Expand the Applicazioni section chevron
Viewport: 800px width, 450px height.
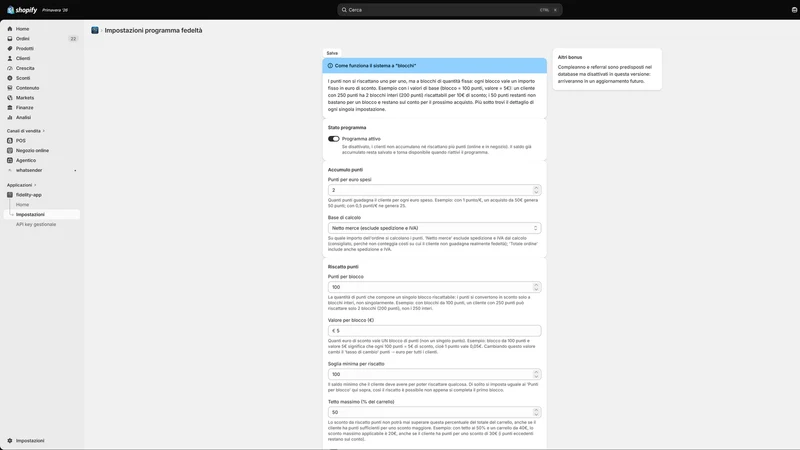(35, 185)
